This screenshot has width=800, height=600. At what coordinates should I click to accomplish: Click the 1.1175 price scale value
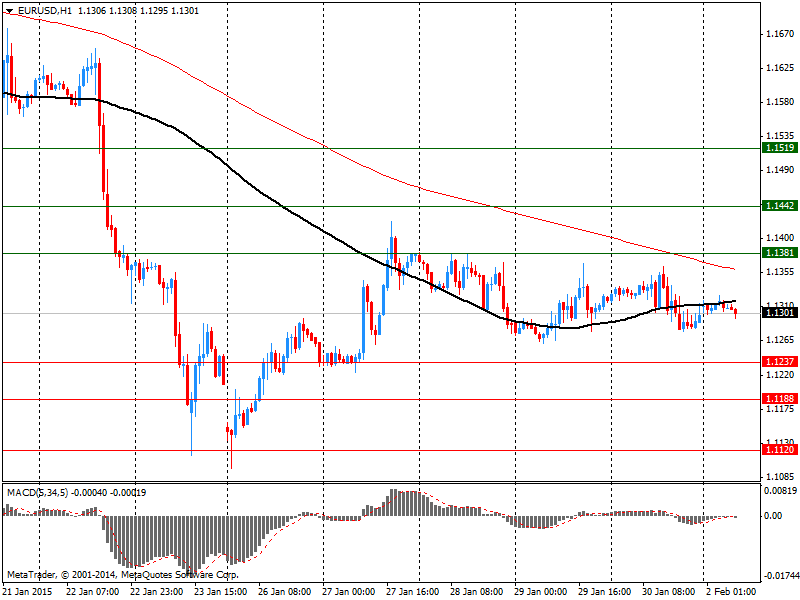pos(781,409)
